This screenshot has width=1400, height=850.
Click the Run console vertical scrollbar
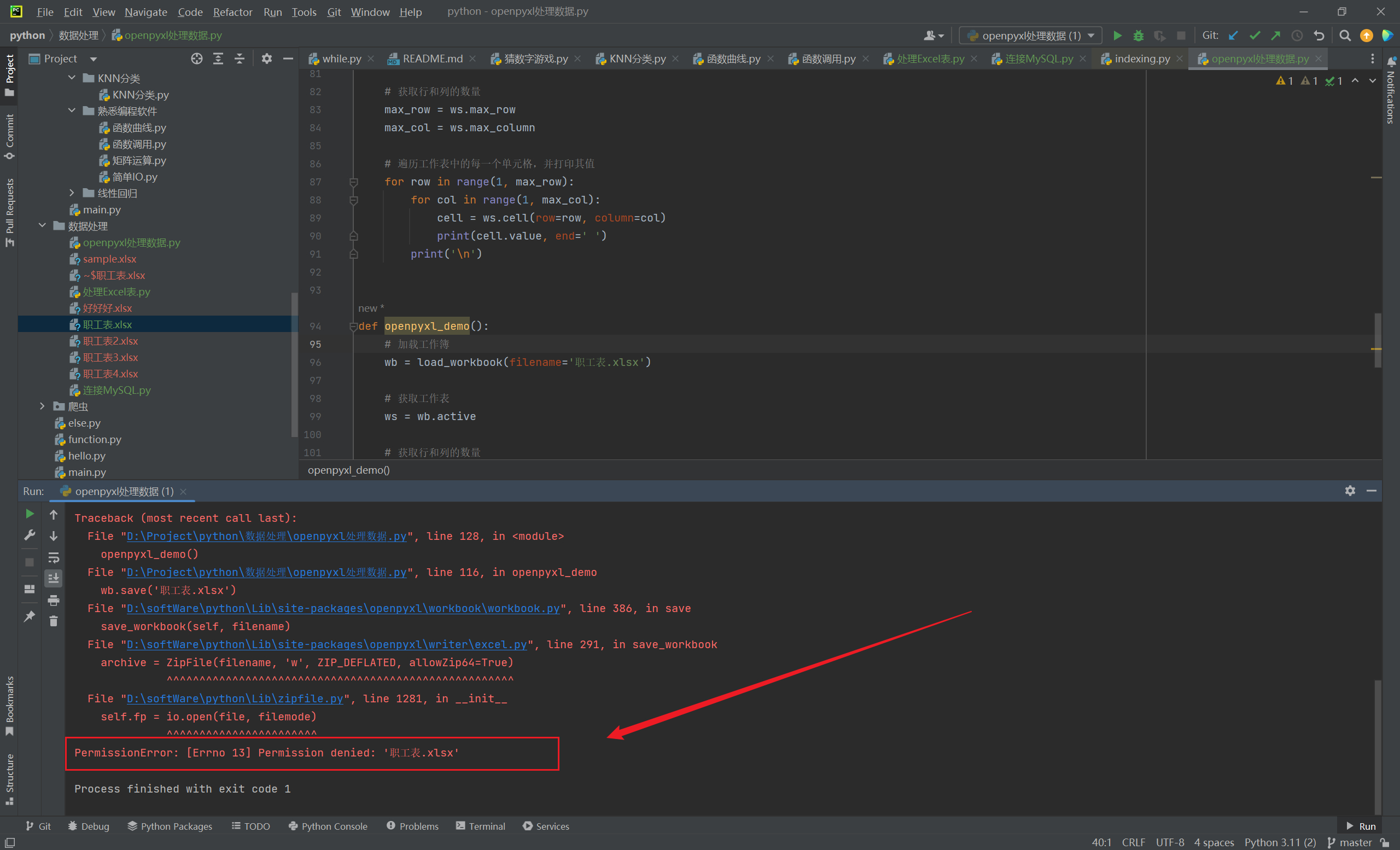tap(1378, 746)
